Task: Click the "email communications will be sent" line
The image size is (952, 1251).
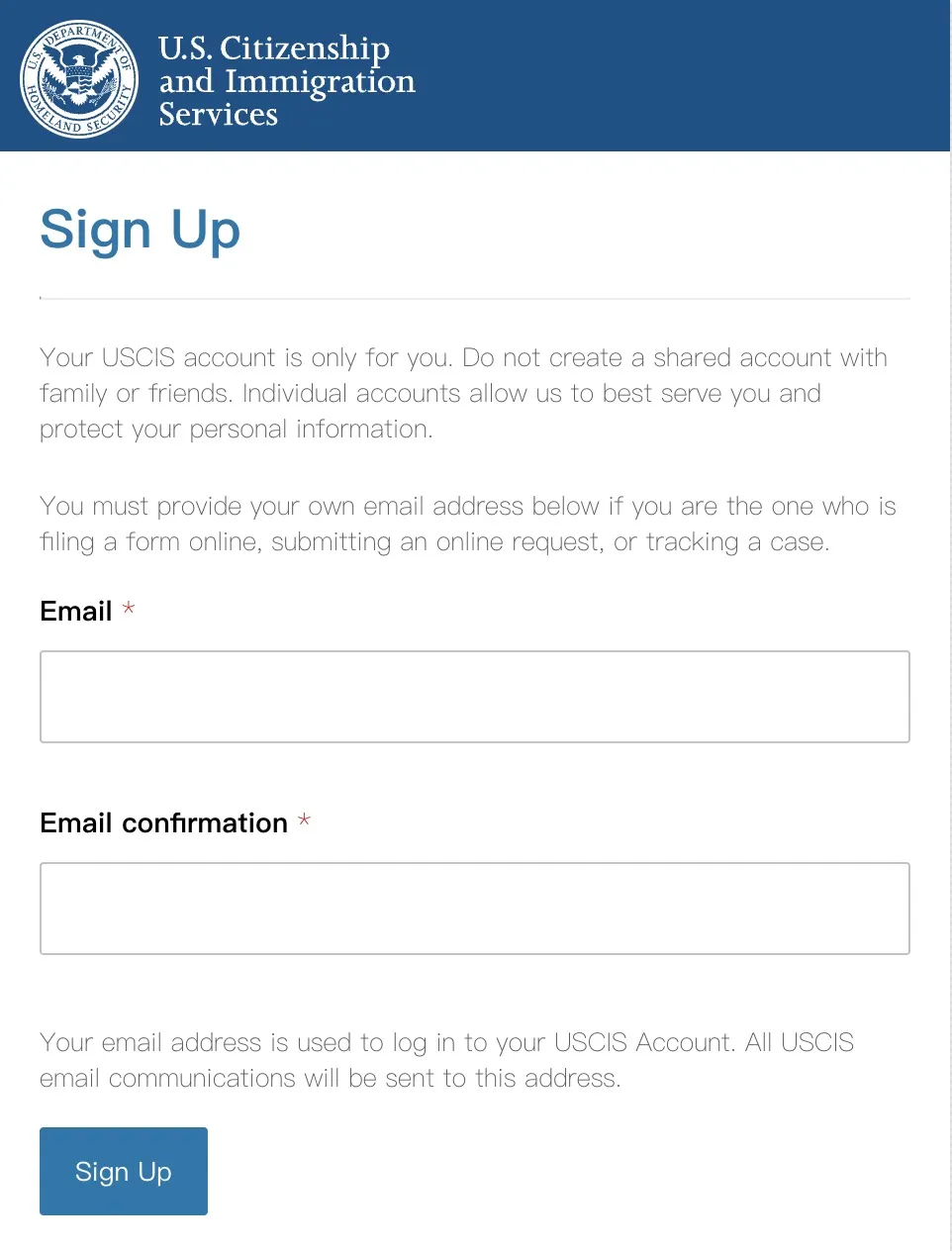Action: point(331,1078)
